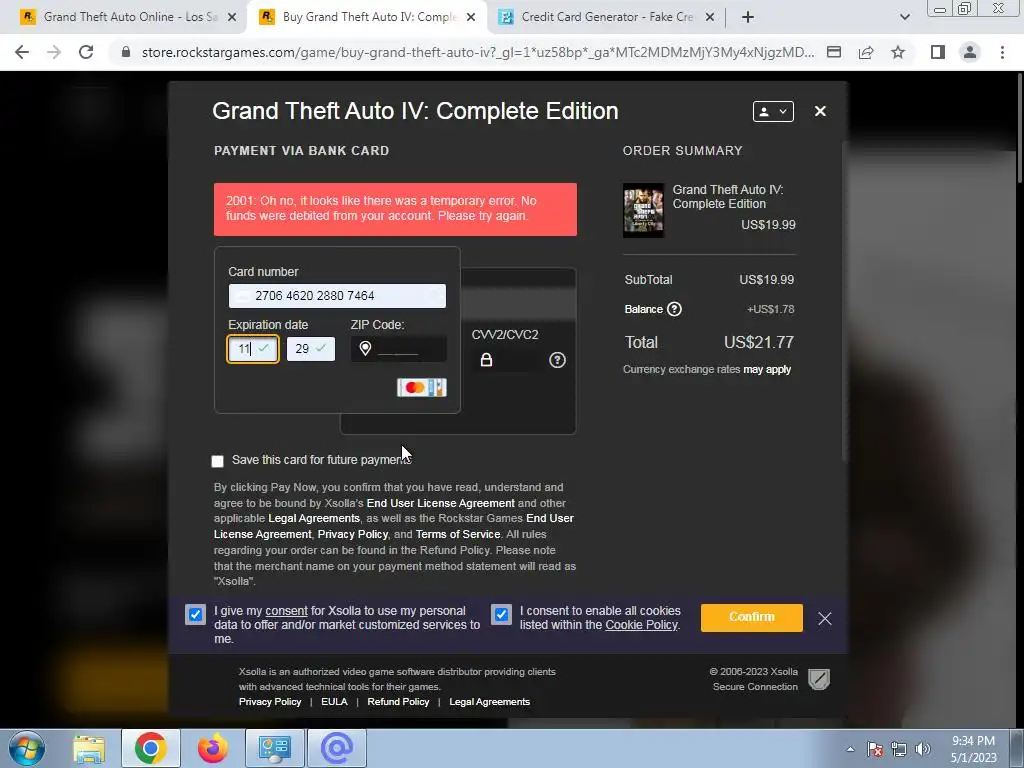The image size is (1024, 768).
Task: Reload the page
Action: point(86,52)
